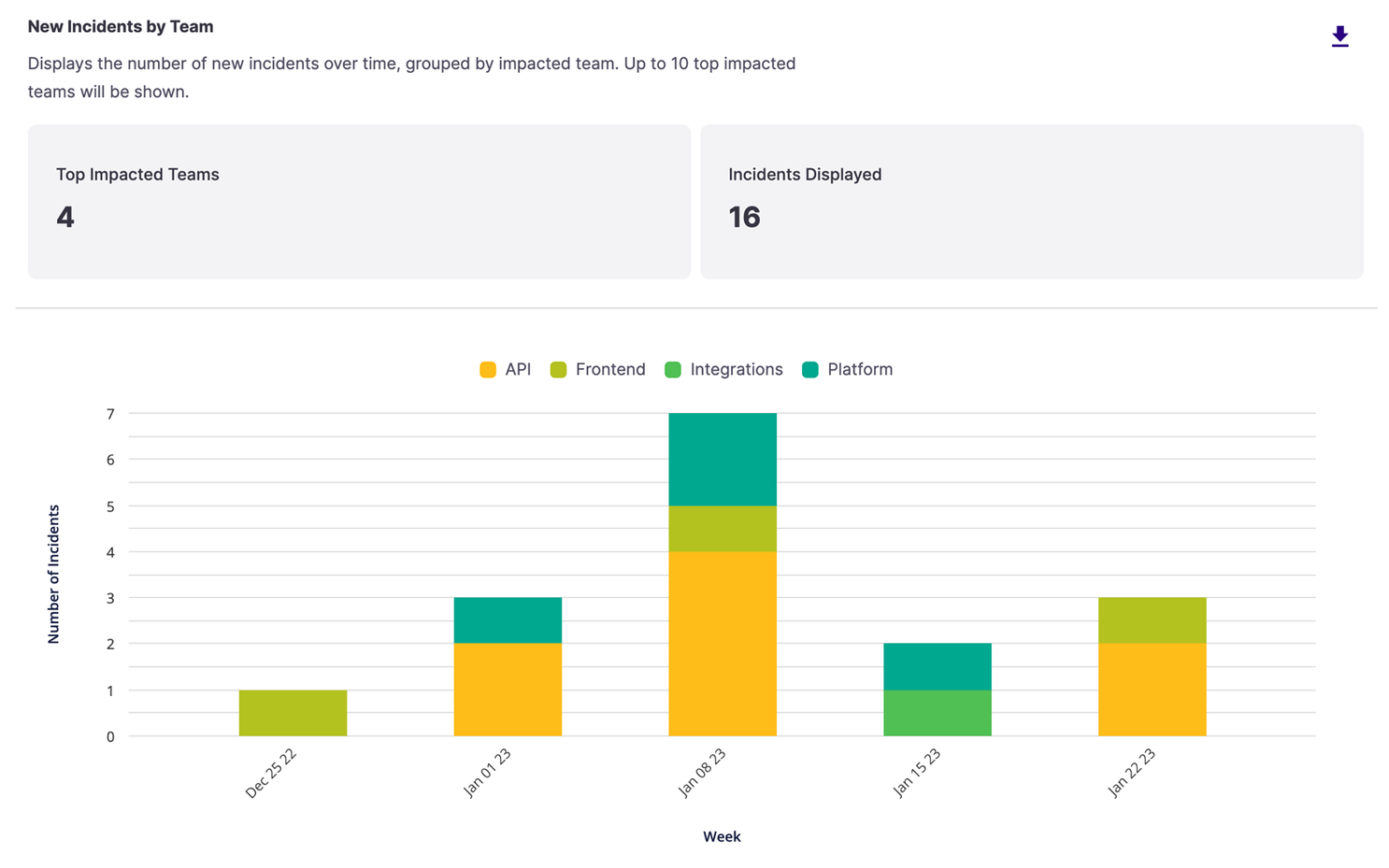Image resolution: width=1389 pixels, height=868 pixels.
Task: Click the Jan 15 23 Platform bar segment
Action: point(938,667)
